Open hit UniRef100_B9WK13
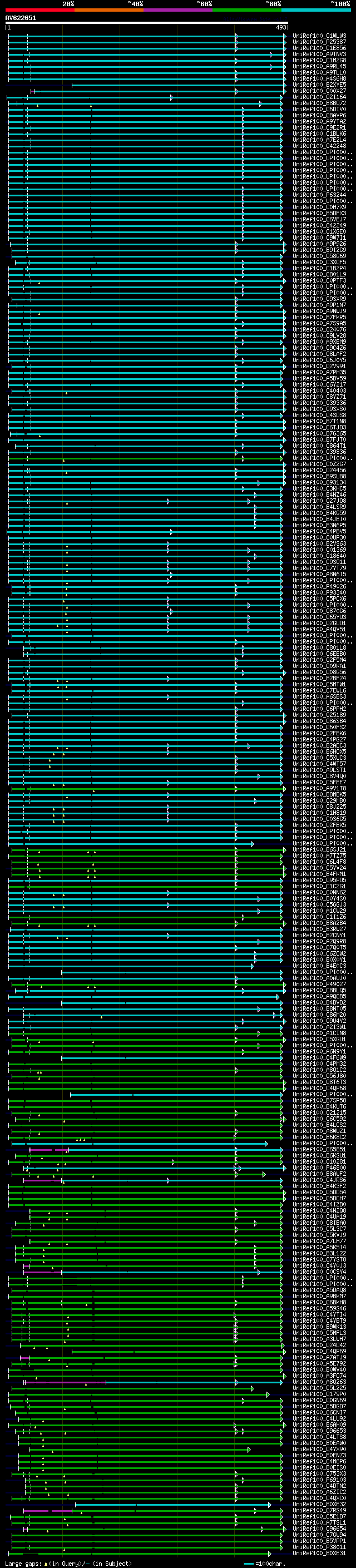This screenshot has width=356, height=1568. pyautogui.click(x=319, y=1327)
